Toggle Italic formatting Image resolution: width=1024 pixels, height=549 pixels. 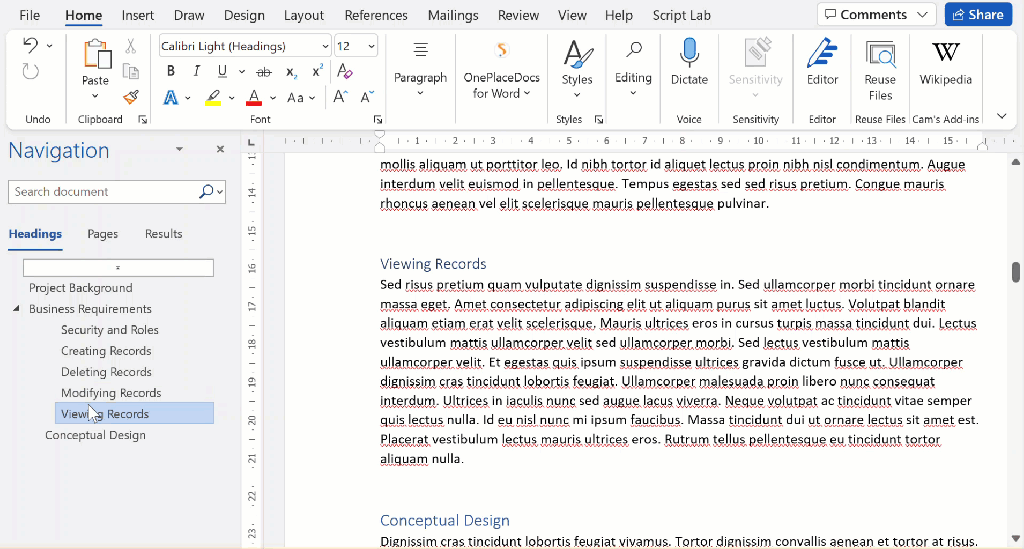(196, 72)
